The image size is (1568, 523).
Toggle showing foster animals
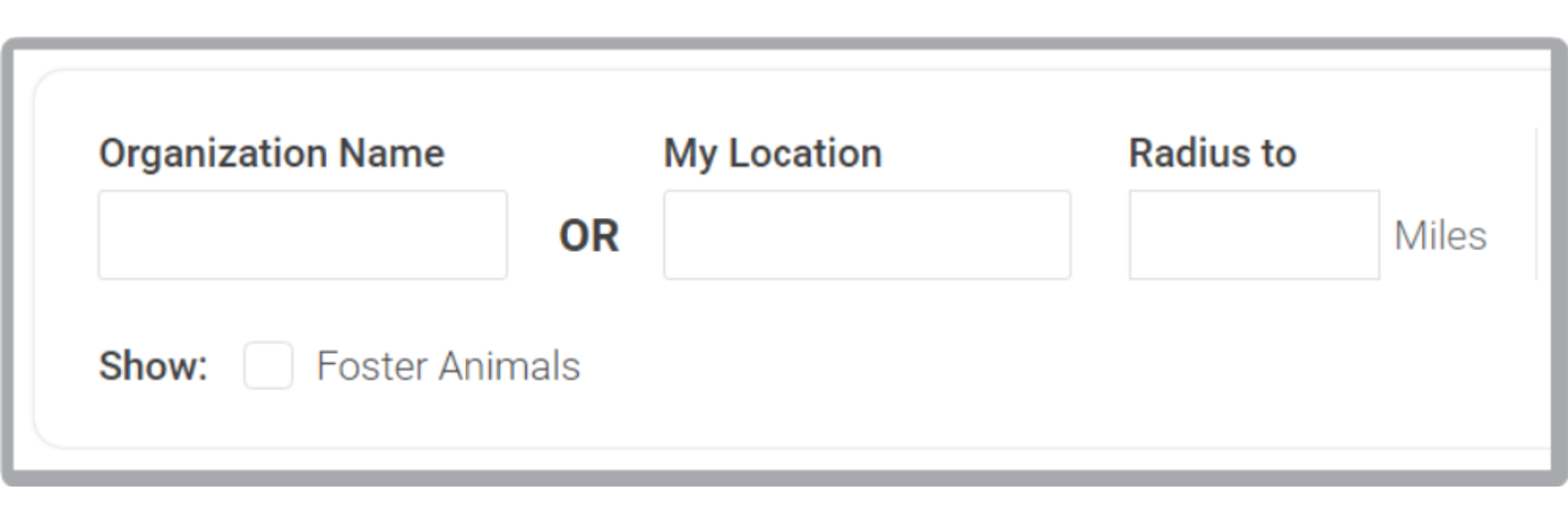[268, 365]
